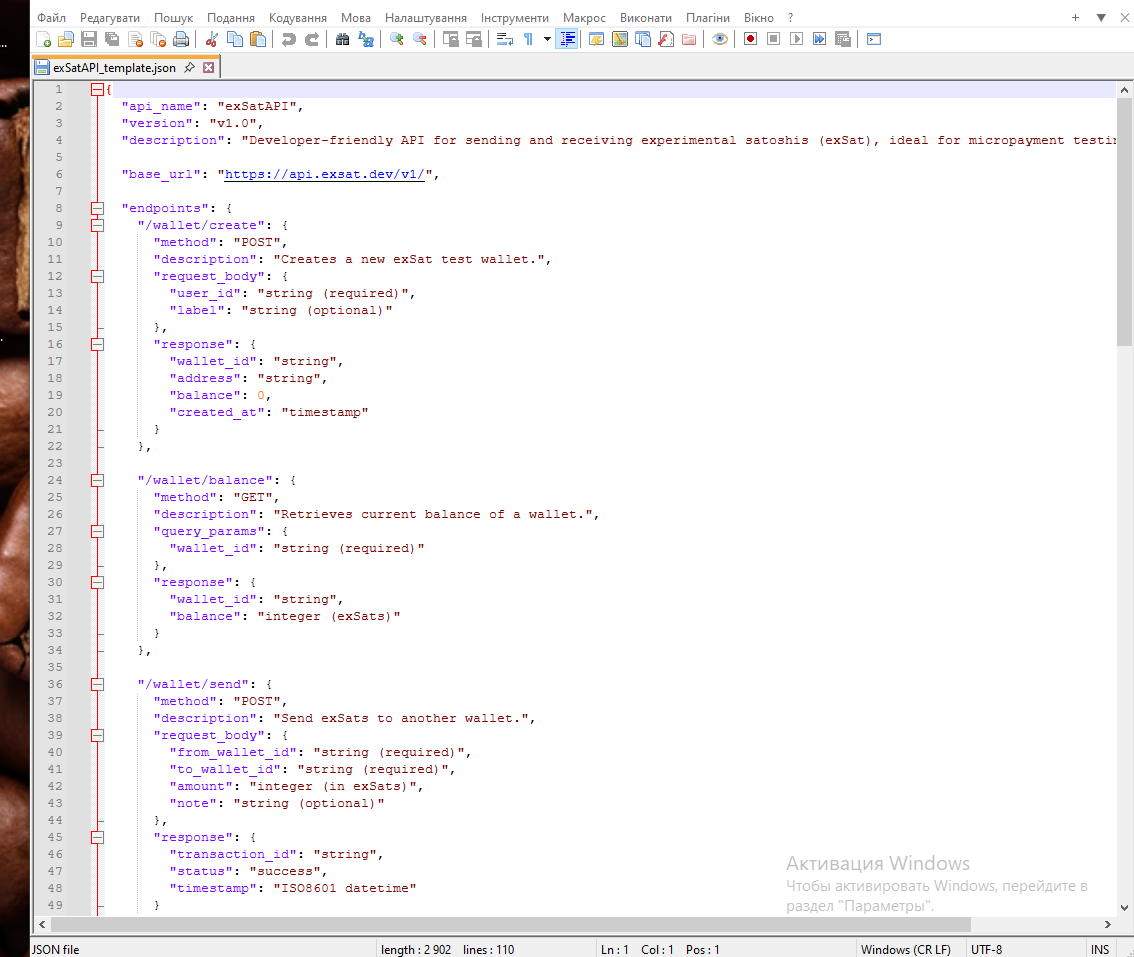Open tab list triangle at top right
This screenshot has width=1134, height=957.
coord(1101,17)
